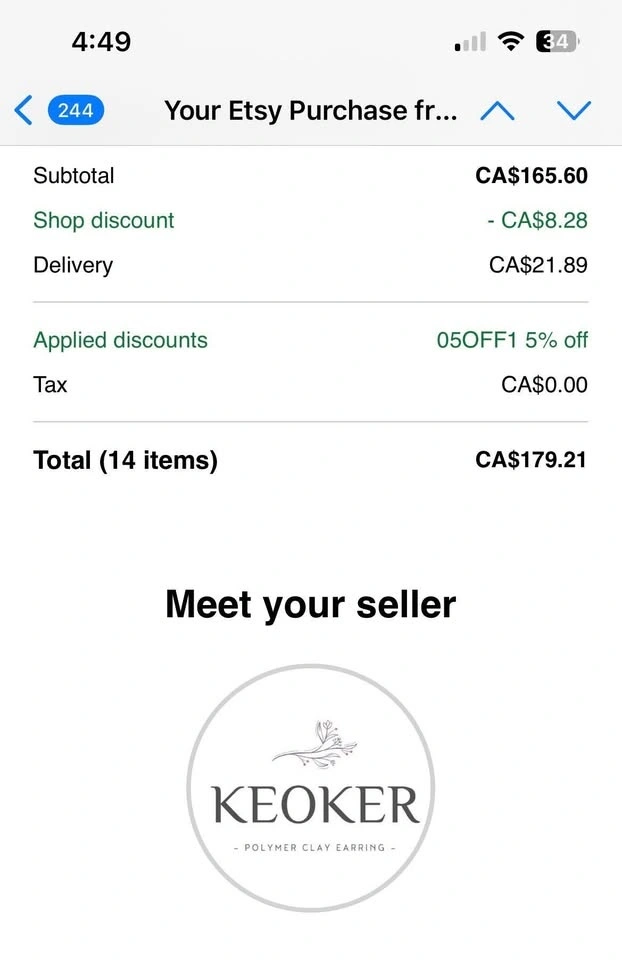Select the total amount CA$179.21
The width and height of the screenshot is (622, 960).
coord(531,460)
